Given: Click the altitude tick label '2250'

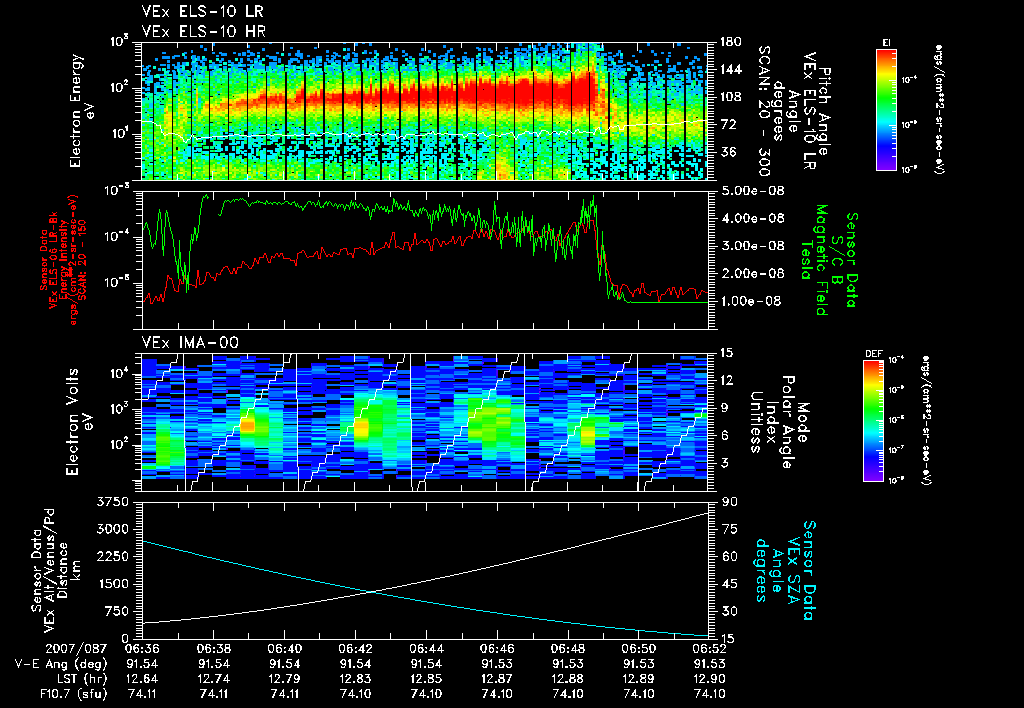Looking at the screenshot, I should (x=112, y=556).
